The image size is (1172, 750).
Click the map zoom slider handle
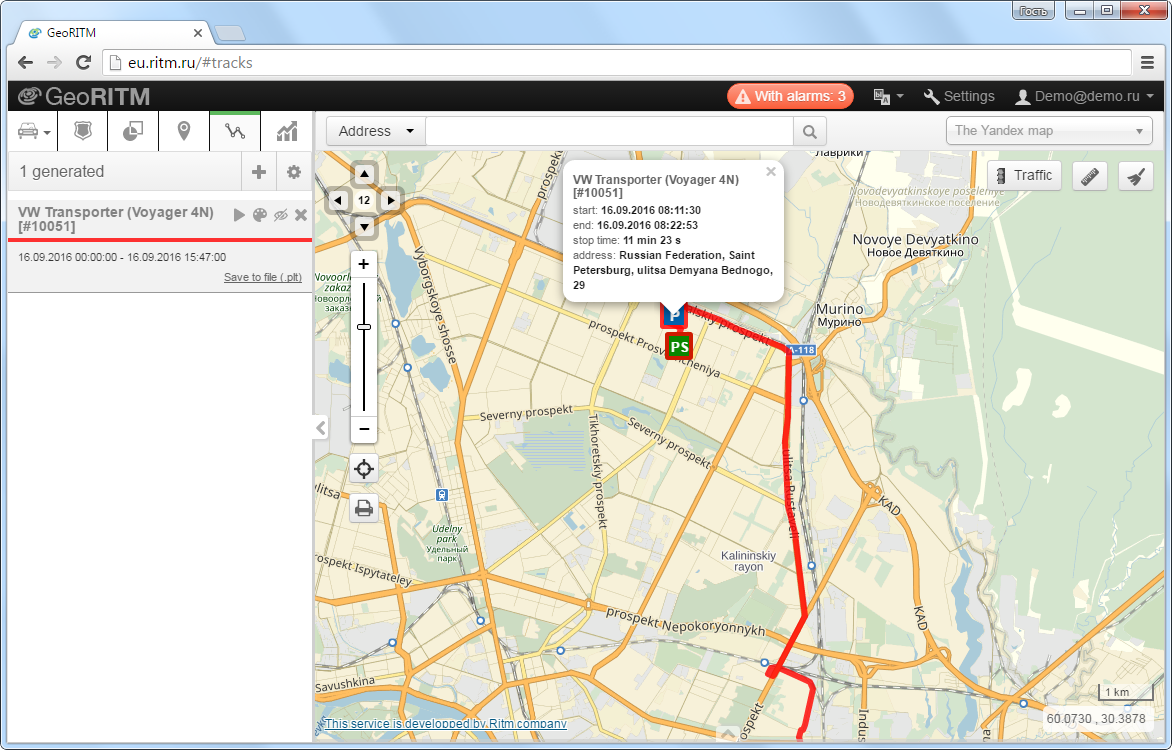pos(364,327)
